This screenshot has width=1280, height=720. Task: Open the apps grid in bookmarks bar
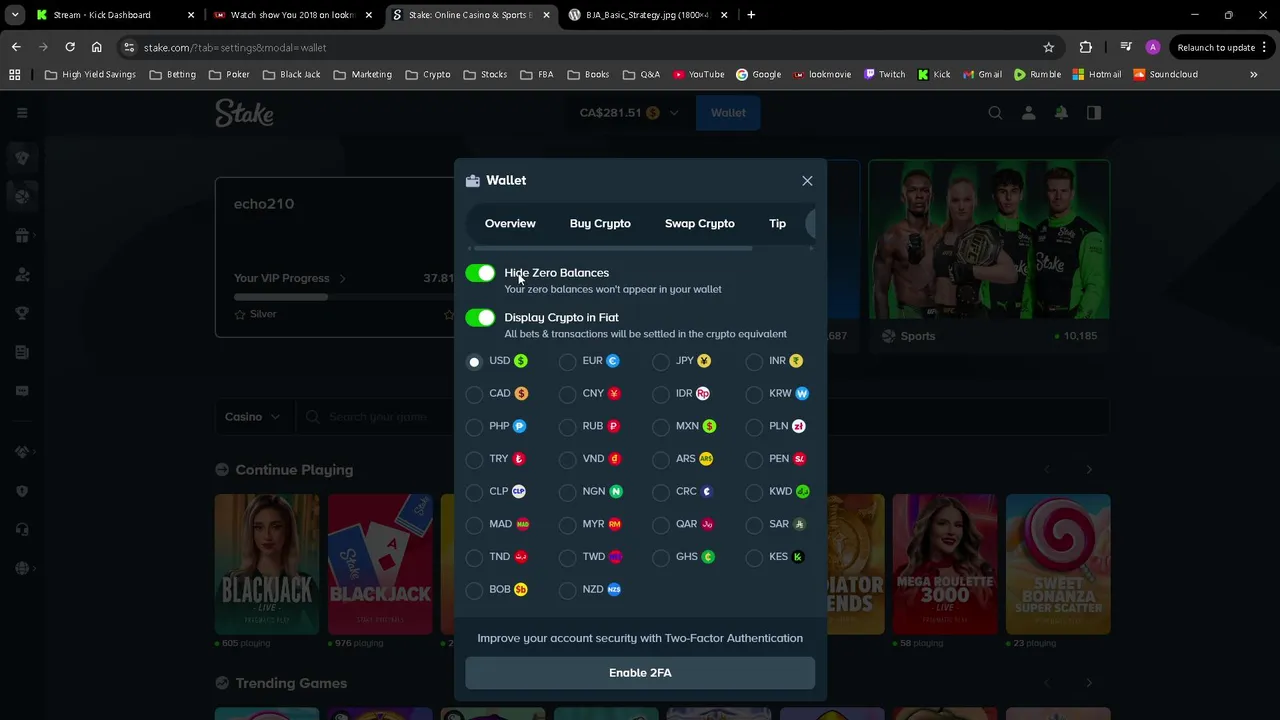pyautogui.click(x=14, y=74)
